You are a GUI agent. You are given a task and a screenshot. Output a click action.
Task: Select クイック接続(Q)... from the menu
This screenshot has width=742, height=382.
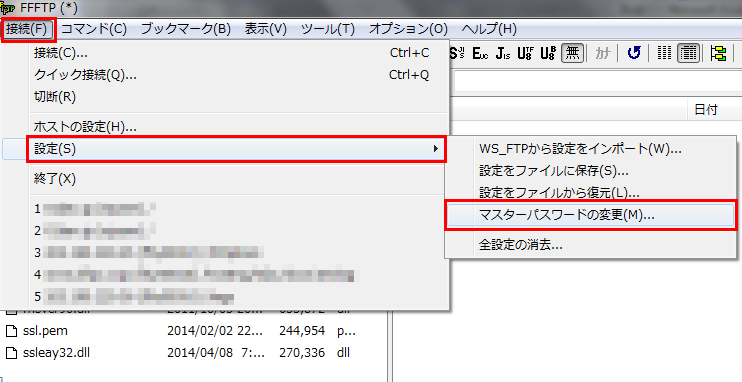(86, 75)
